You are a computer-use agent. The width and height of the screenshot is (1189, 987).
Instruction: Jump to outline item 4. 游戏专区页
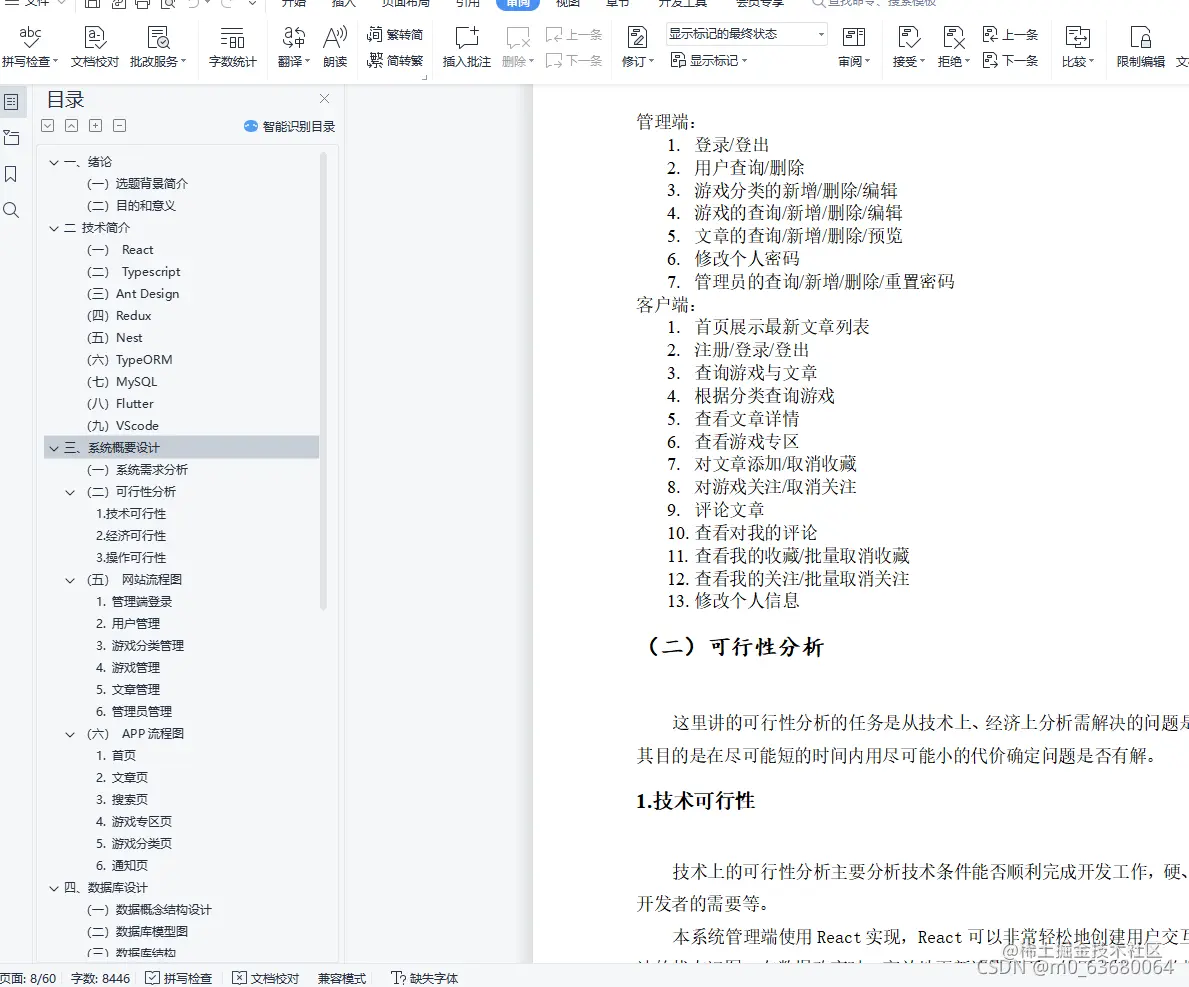[x=133, y=821]
